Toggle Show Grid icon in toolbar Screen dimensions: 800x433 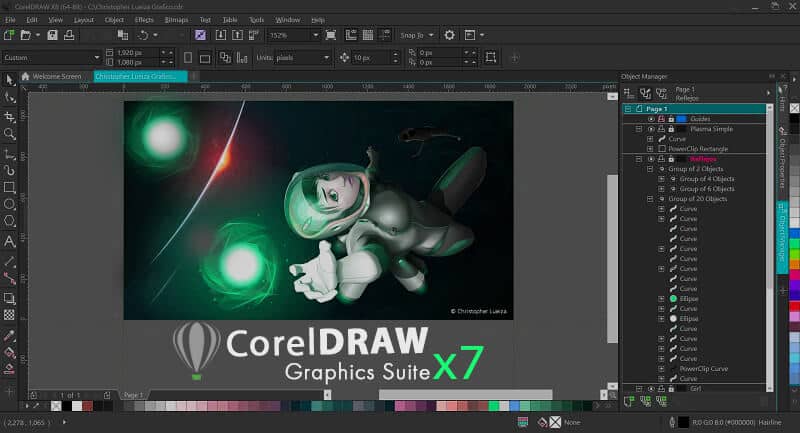pos(368,35)
